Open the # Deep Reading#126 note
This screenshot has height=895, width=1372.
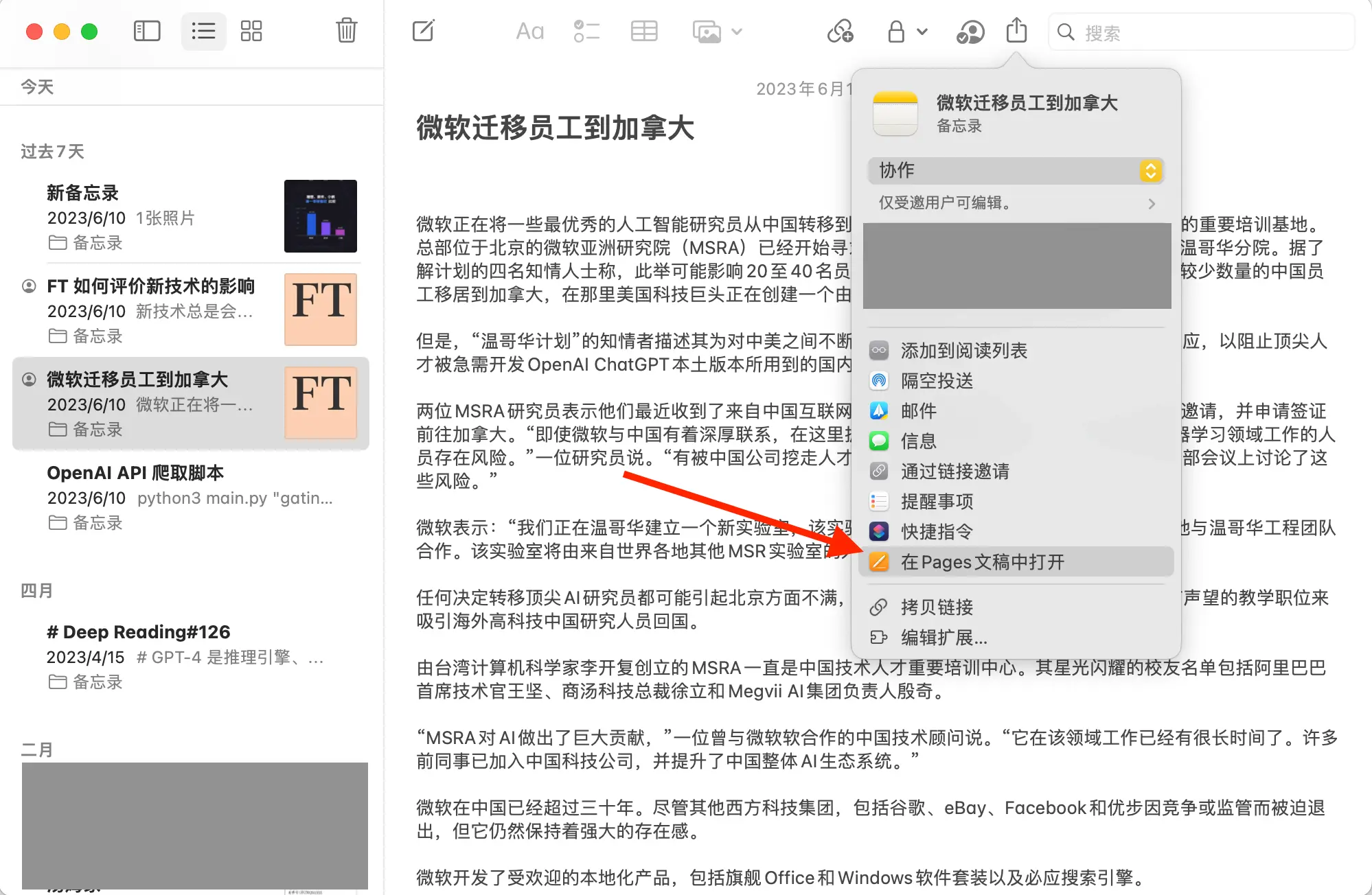pos(191,656)
